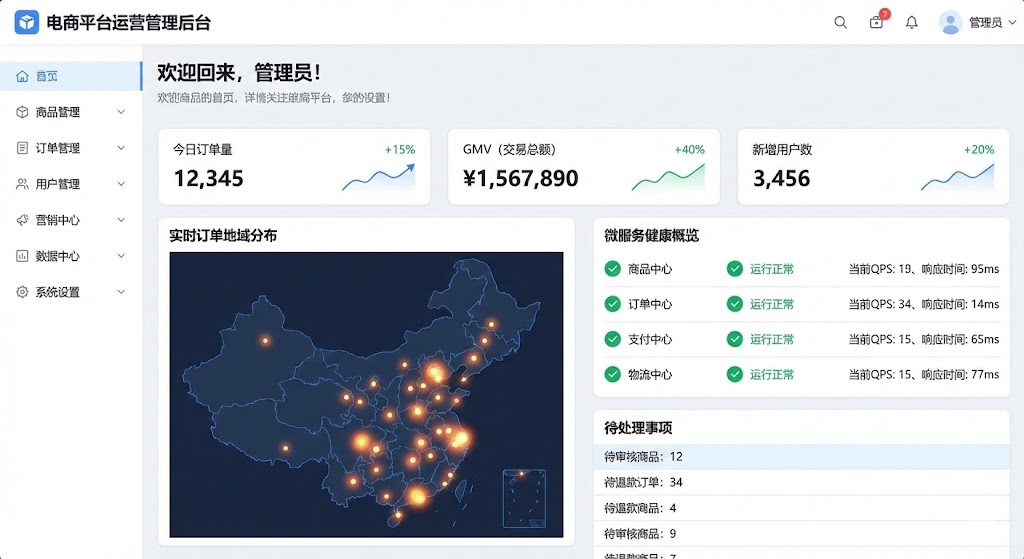The height and width of the screenshot is (559, 1024).
Task: Open the 商品管理 menu item
Action: click(71, 112)
